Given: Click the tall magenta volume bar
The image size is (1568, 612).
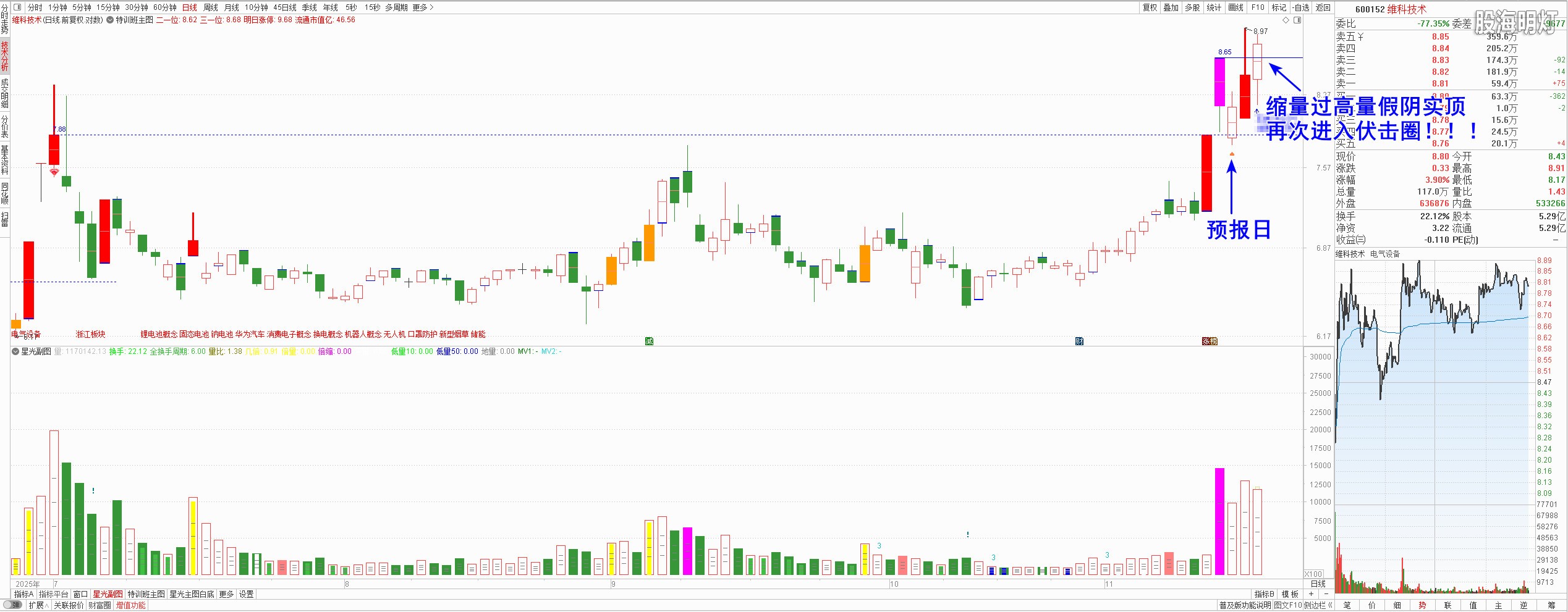Looking at the screenshot, I should pyautogui.click(x=1219, y=522).
